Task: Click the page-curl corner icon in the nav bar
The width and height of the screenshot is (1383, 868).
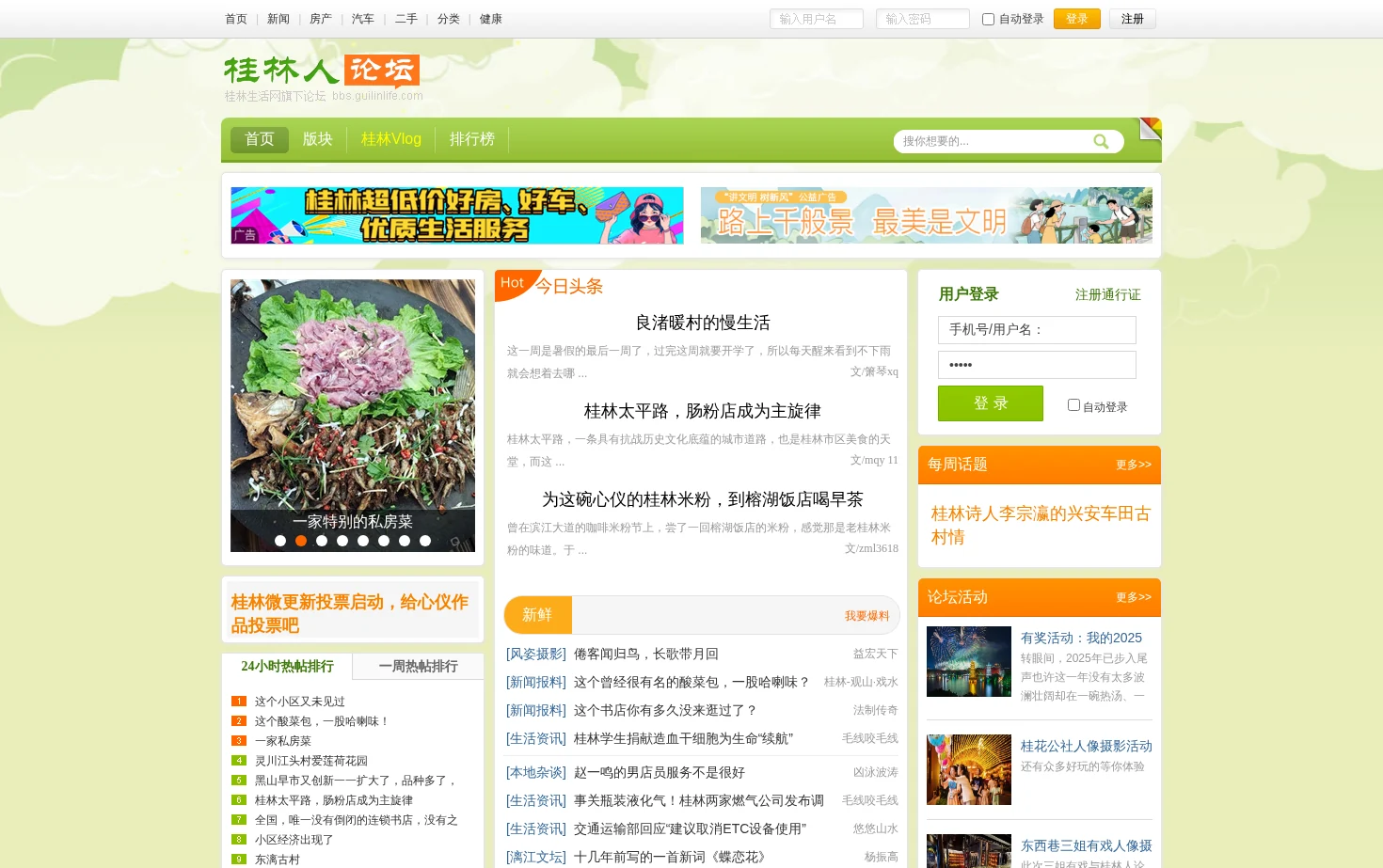Action: (1150, 129)
